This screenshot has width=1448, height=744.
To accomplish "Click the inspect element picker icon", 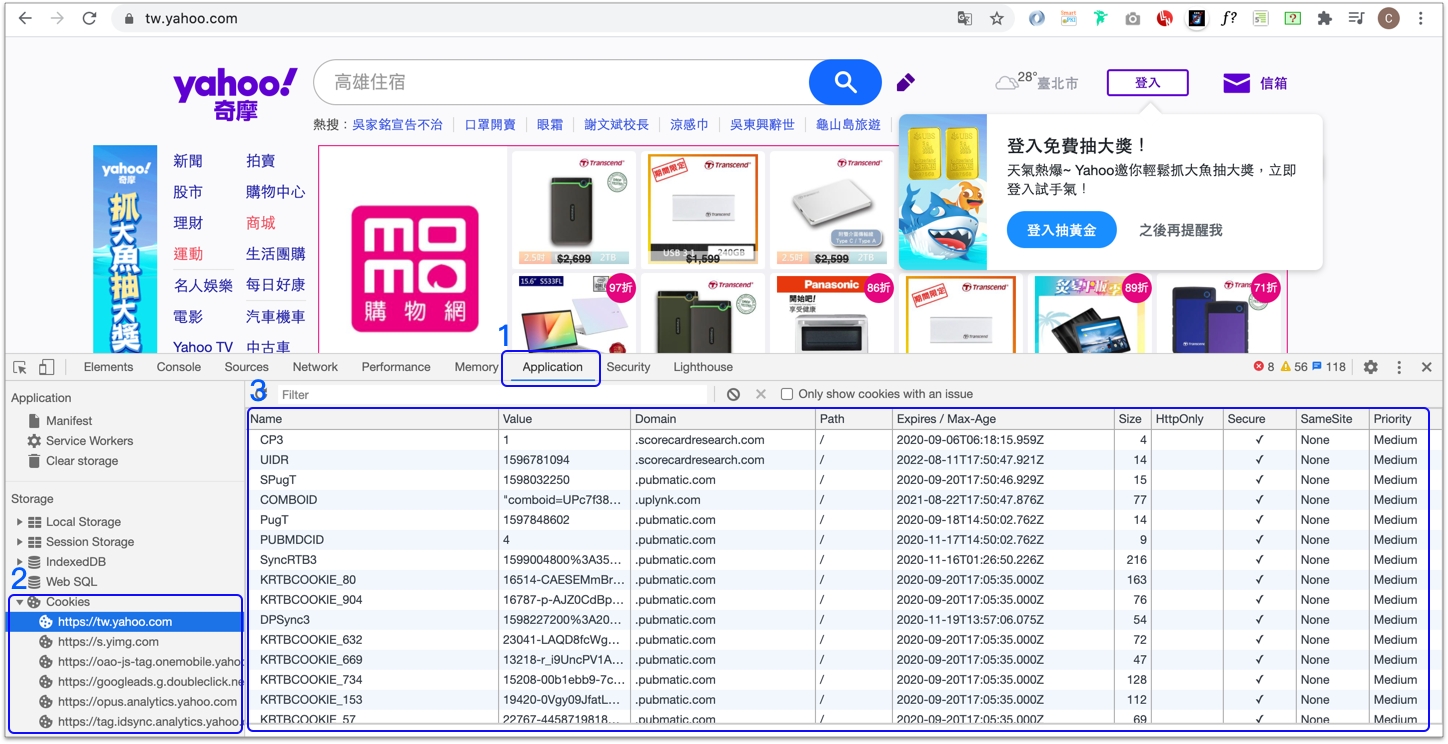I will click(x=20, y=368).
